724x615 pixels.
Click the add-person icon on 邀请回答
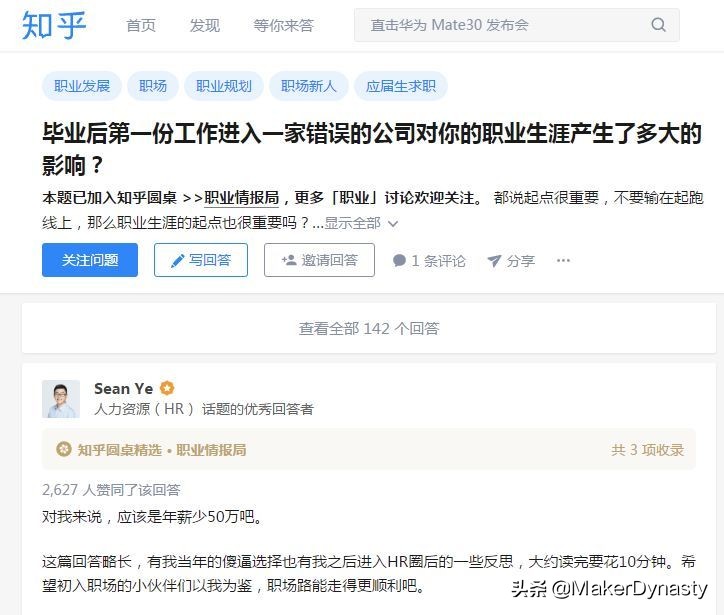coord(289,260)
